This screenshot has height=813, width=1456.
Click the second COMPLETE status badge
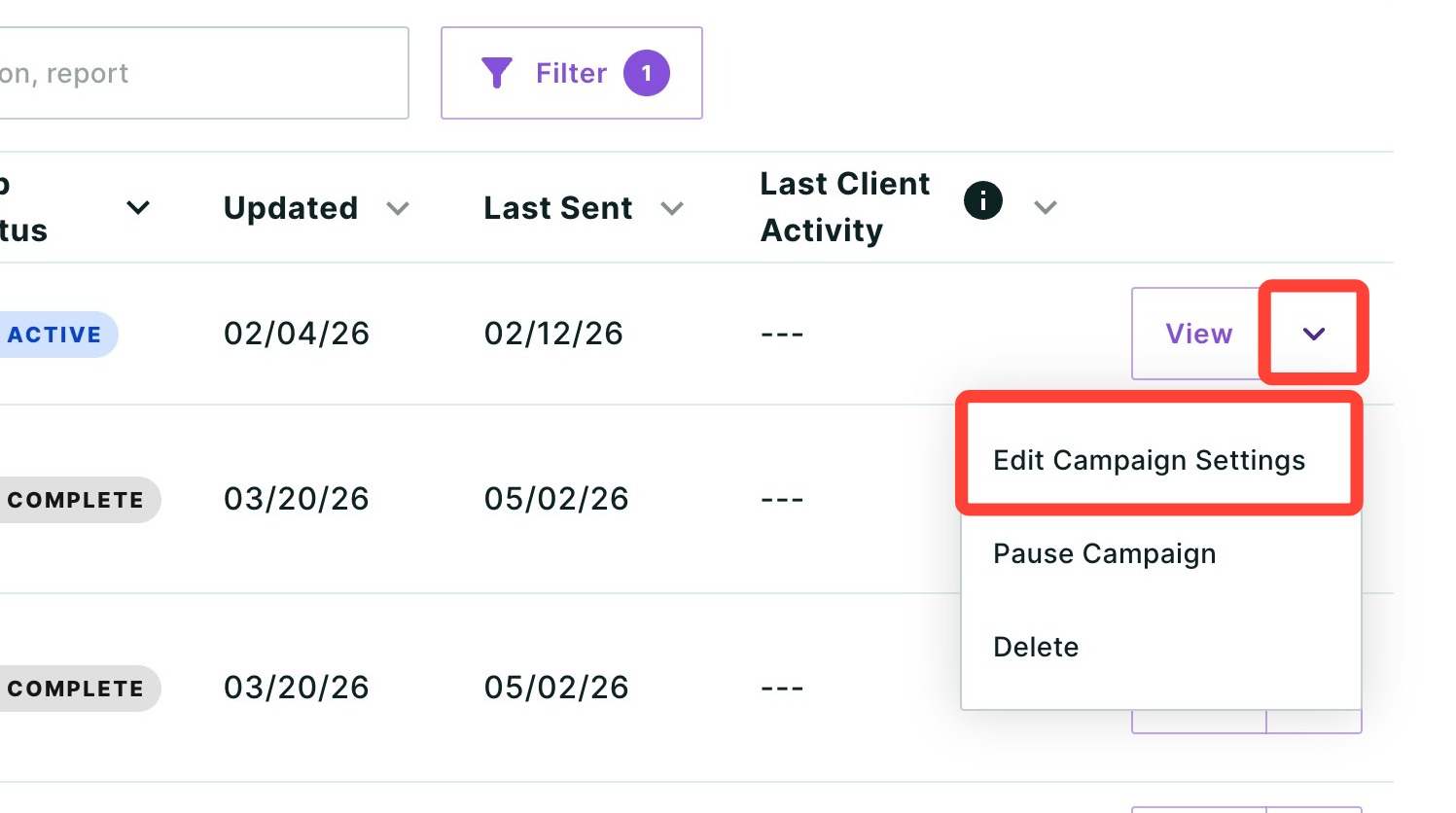(x=76, y=689)
